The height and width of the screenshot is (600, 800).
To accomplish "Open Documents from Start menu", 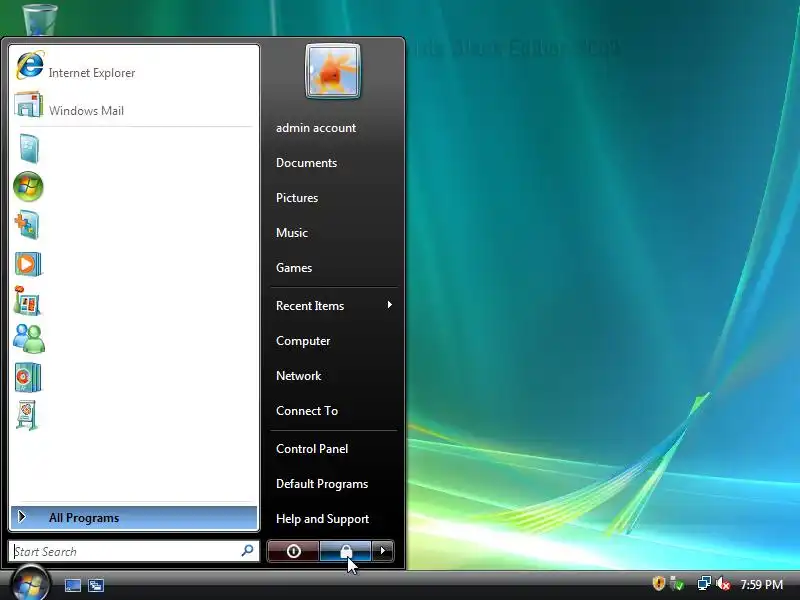I will tap(306, 163).
